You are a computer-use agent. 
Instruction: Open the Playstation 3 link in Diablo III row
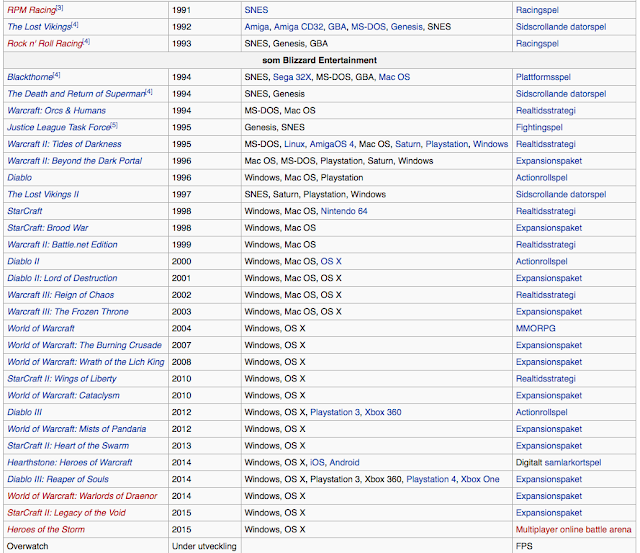tap(335, 411)
